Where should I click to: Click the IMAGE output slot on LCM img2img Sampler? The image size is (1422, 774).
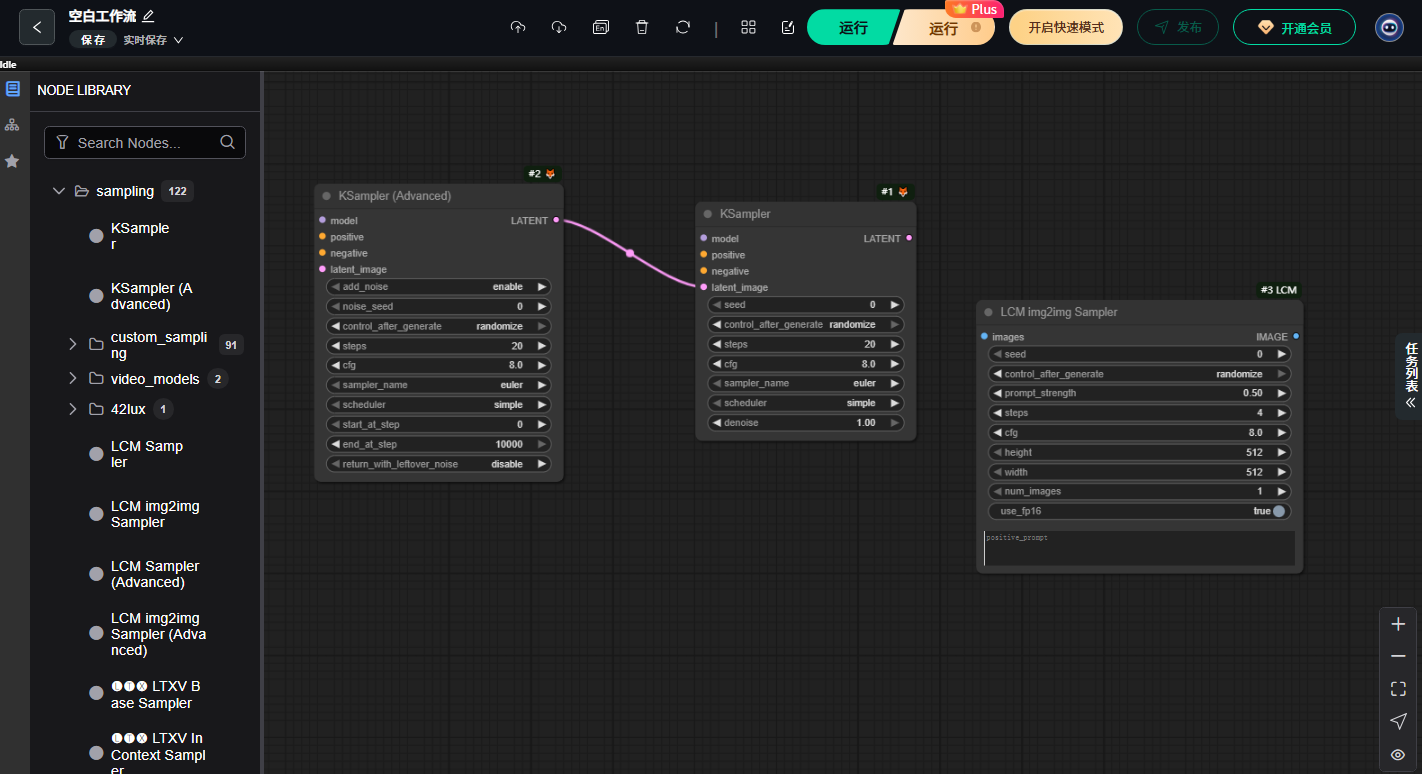pyautogui.click(x=1296, y=337)
